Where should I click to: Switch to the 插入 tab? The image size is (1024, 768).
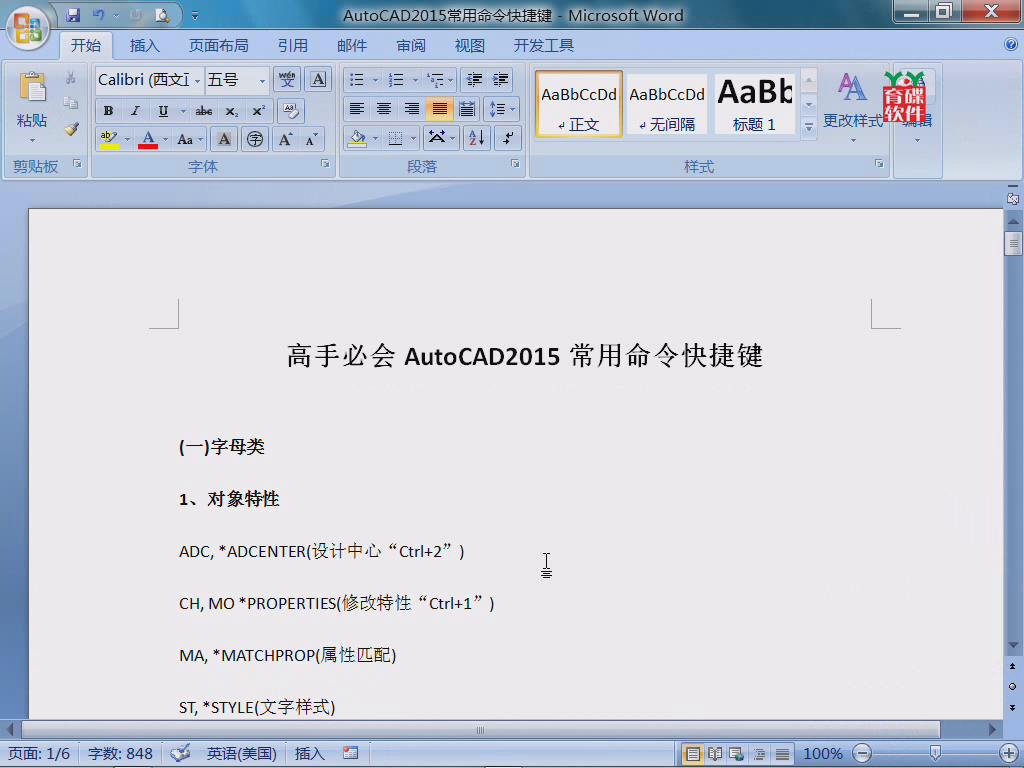click(x=144, y=46)
